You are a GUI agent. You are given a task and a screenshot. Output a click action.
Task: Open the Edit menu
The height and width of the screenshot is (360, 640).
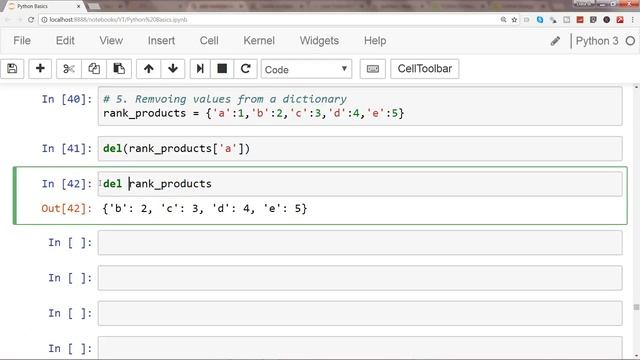65,41
